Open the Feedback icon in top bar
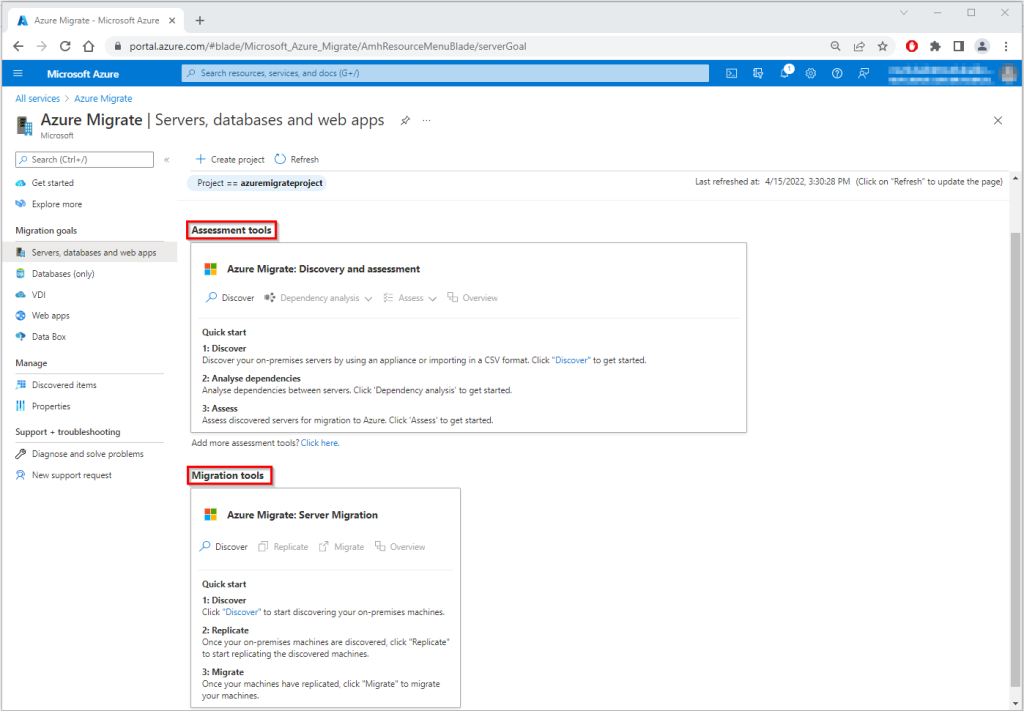 pyautogui.click(x=863, y=74)
